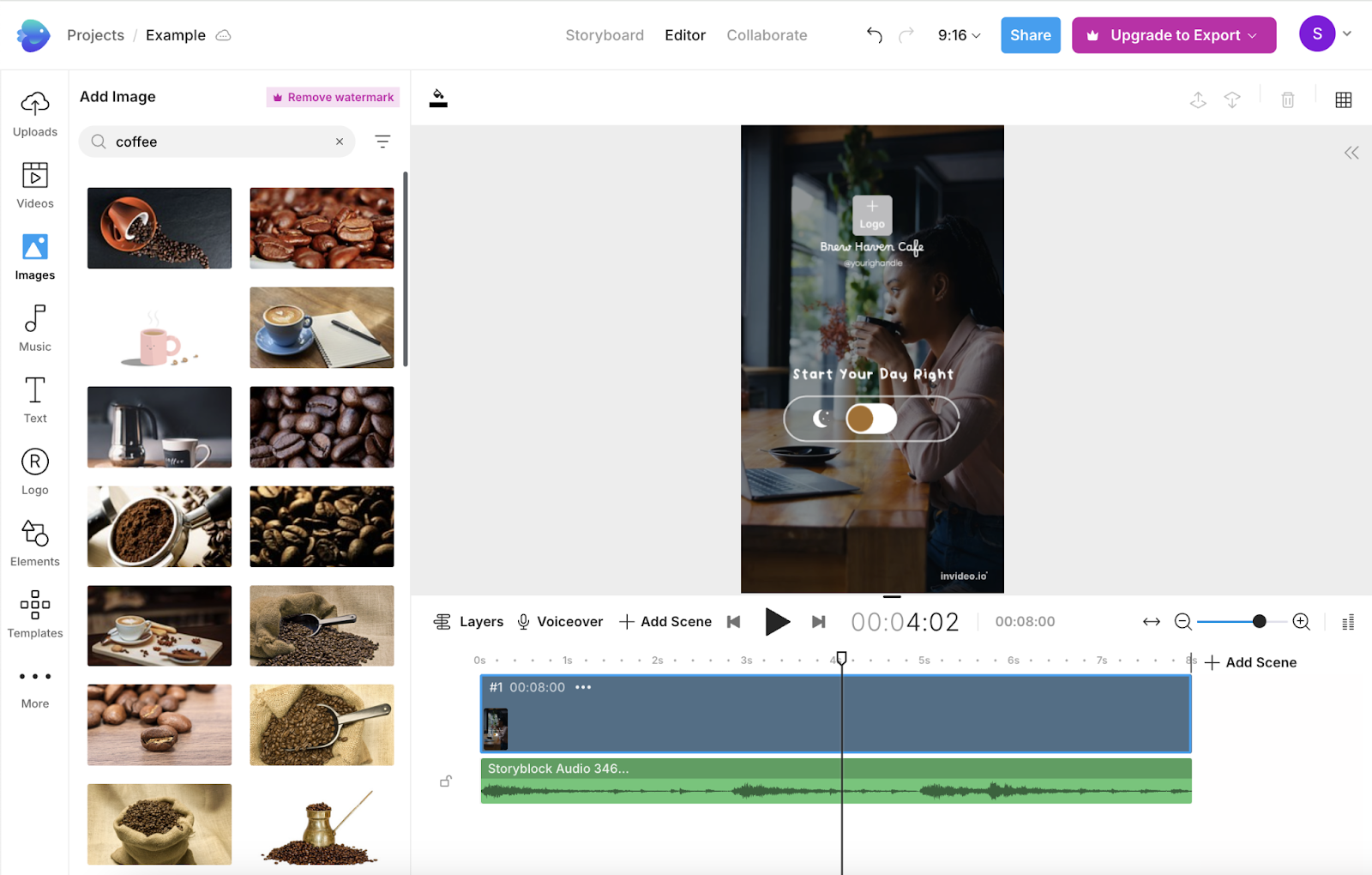
Task: Open the 9:16 aspect ratio dropdown
Action: (958, 35)
